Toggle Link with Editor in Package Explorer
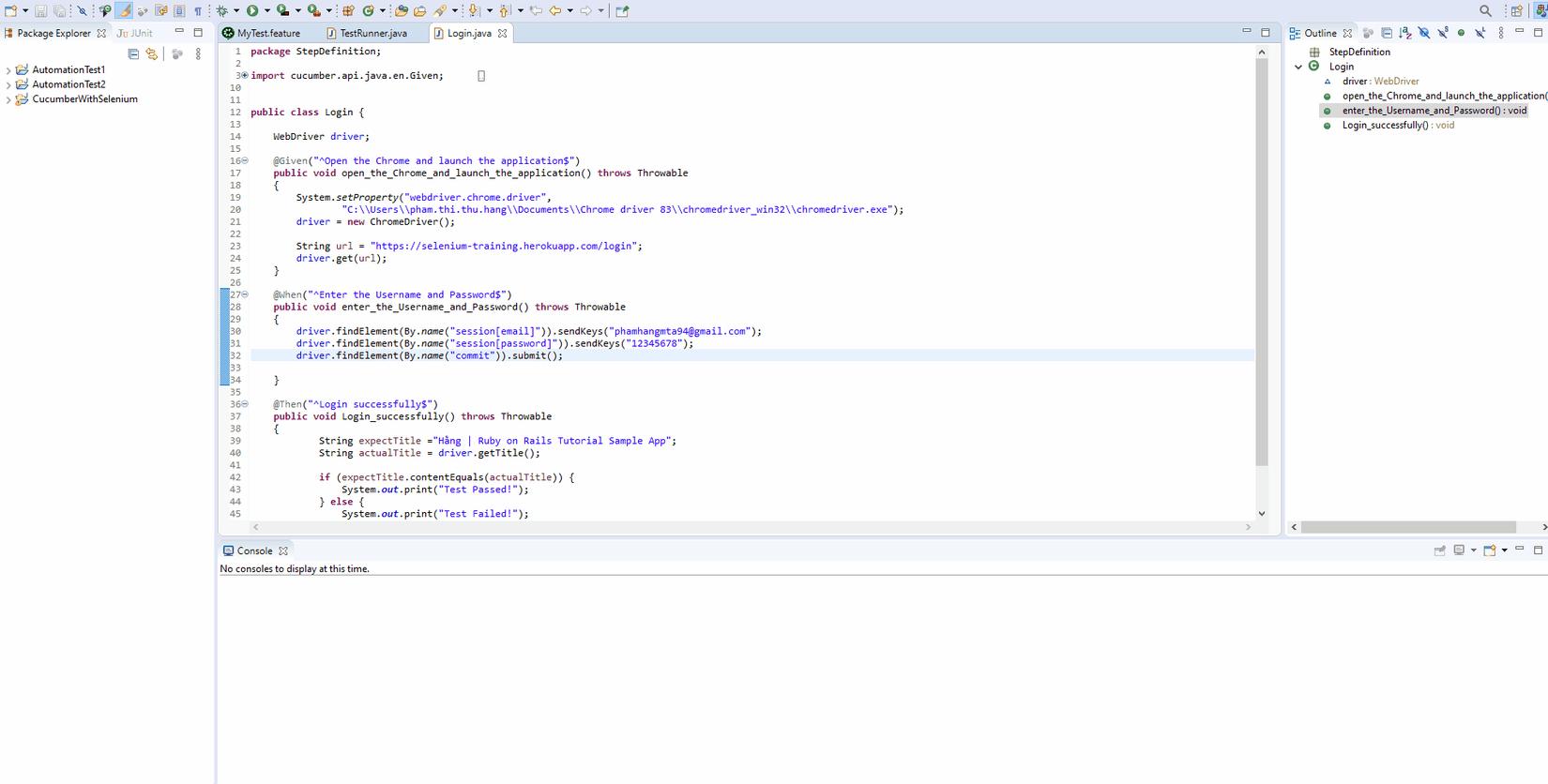 [x=152, y=53]
